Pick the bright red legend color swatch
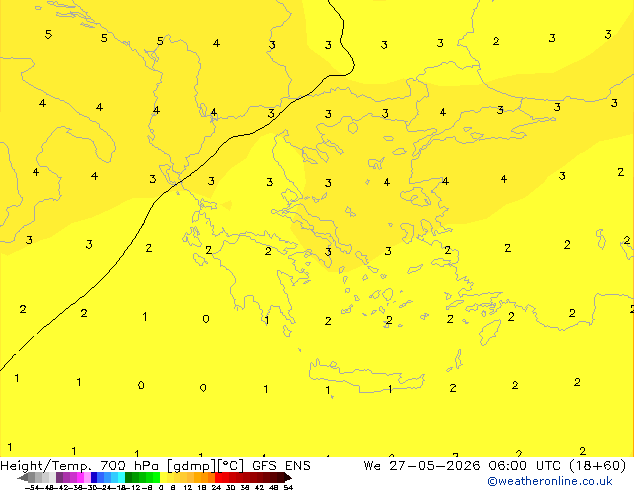Image resolution: width=634 pixels, height=490 pixels. (218, 477)
